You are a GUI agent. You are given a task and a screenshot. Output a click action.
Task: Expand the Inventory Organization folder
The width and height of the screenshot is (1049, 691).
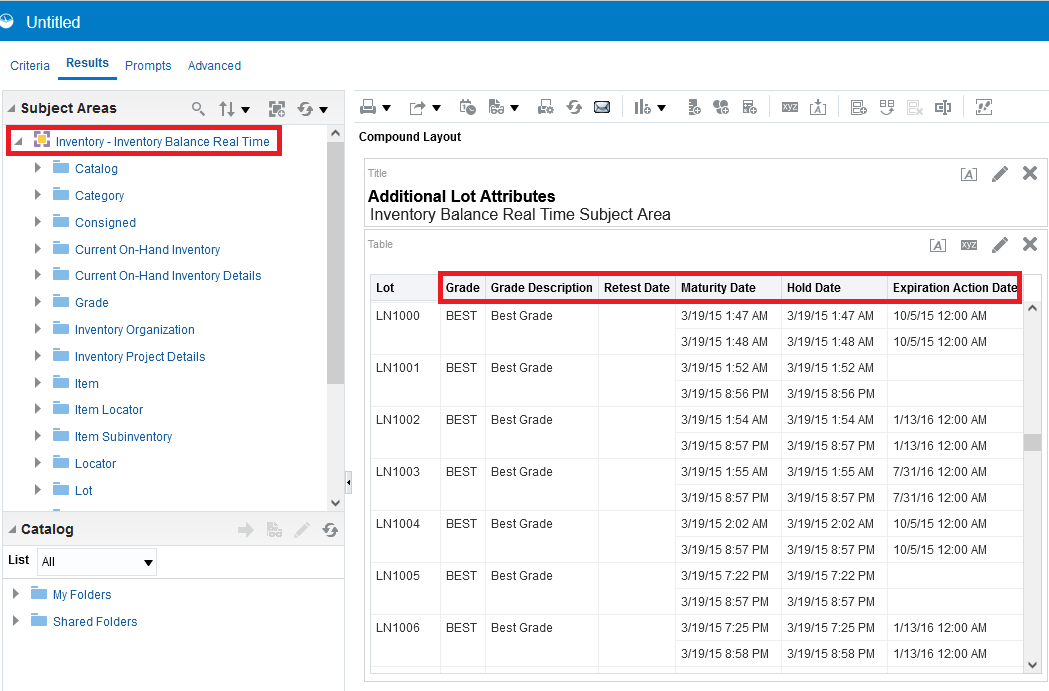pos(38,329)
